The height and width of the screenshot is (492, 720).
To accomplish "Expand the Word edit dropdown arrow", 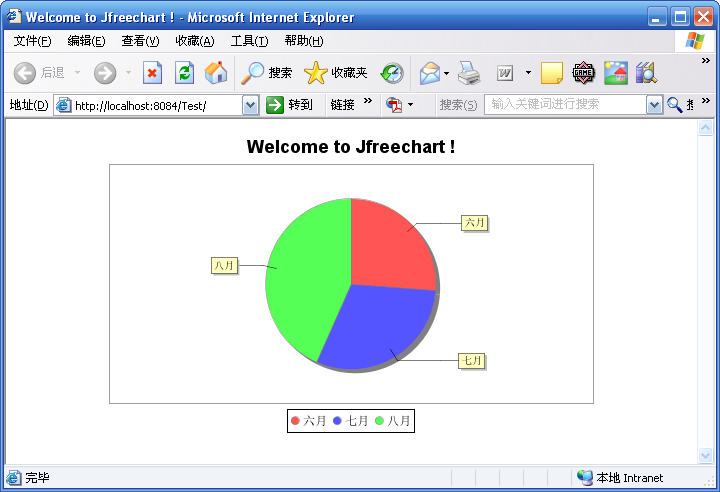I will (529, 72).
